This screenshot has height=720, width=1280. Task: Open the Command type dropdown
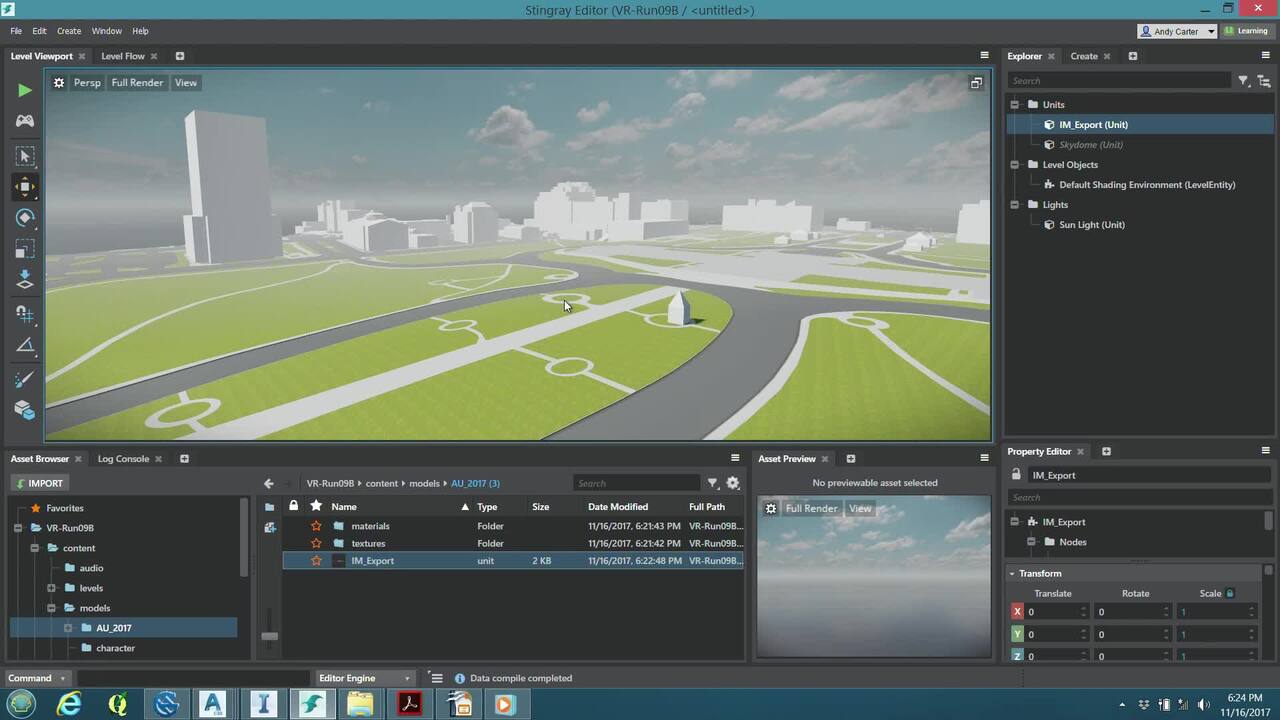38,678
